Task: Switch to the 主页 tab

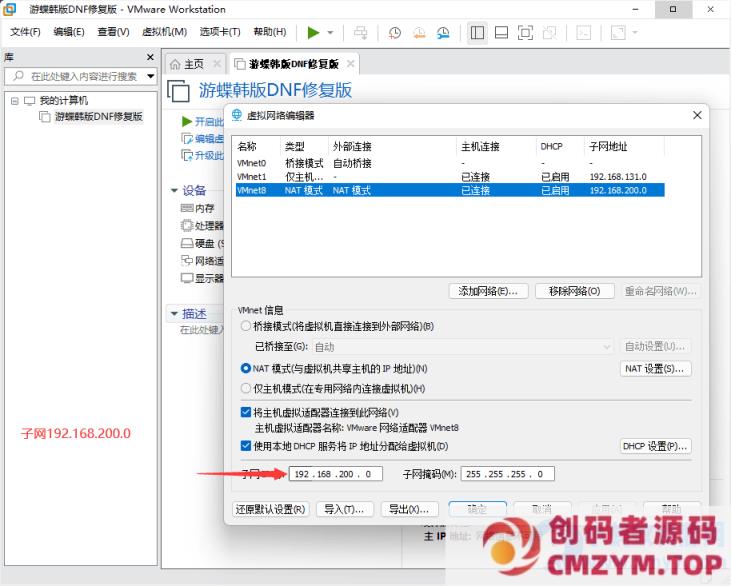Action: pos(194,64)
